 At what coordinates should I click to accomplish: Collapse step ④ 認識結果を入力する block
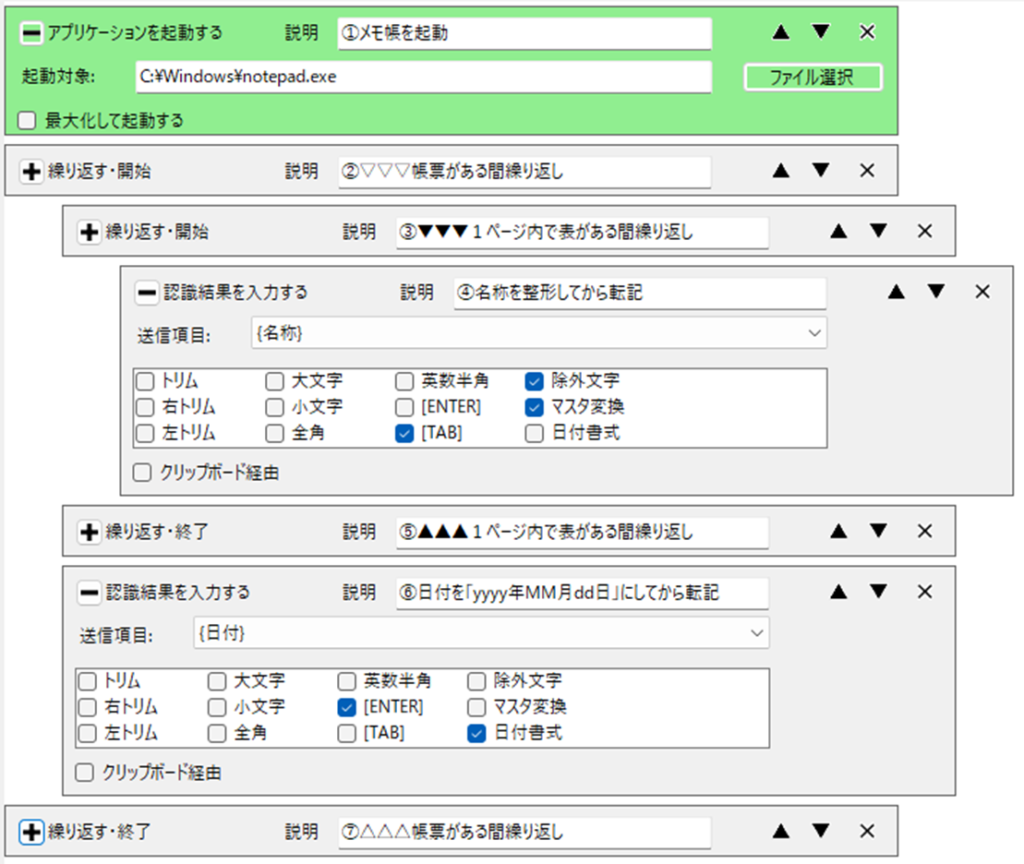pos(146,293)
